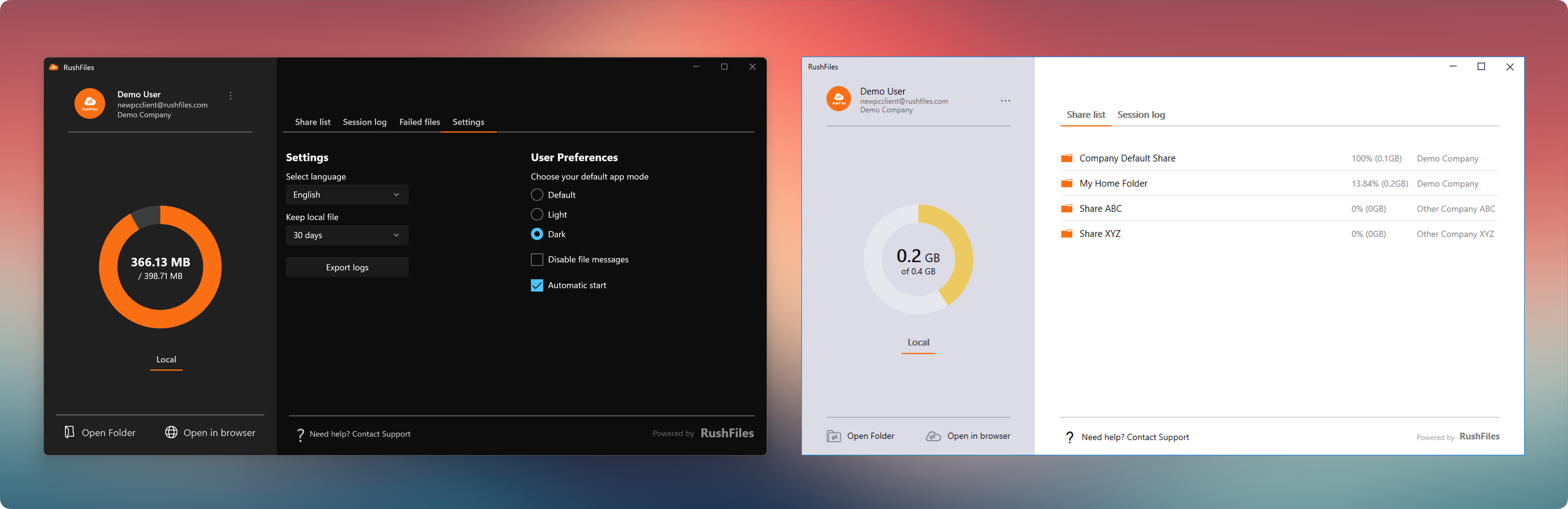Switch to the Failed files tab
This screenshot has width=1568, height=509.
[x=419, y=122]
